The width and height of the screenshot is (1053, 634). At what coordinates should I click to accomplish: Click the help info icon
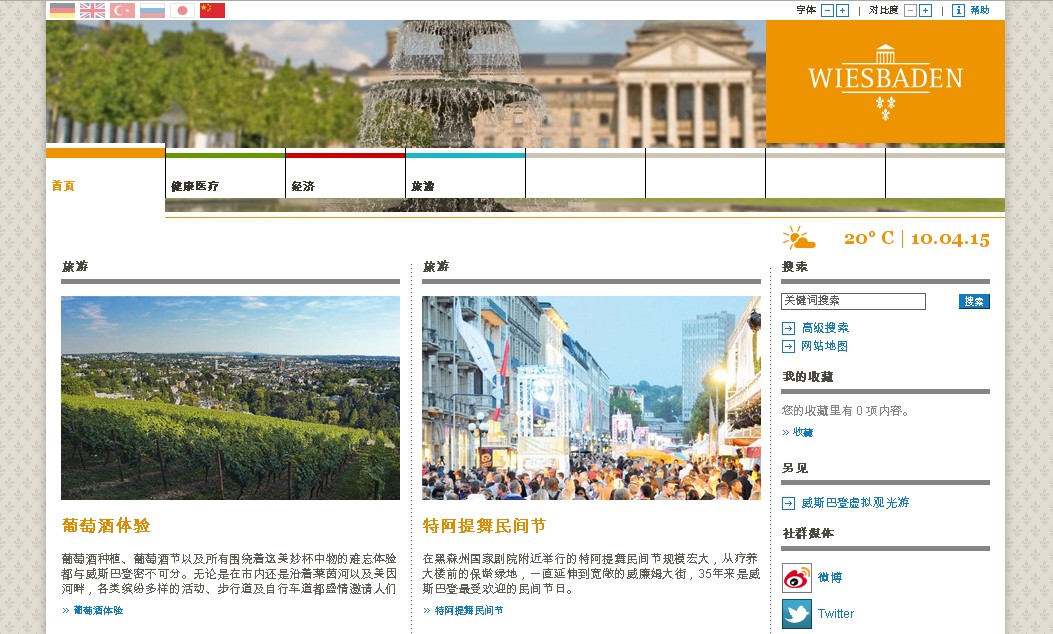coord(958,10)
